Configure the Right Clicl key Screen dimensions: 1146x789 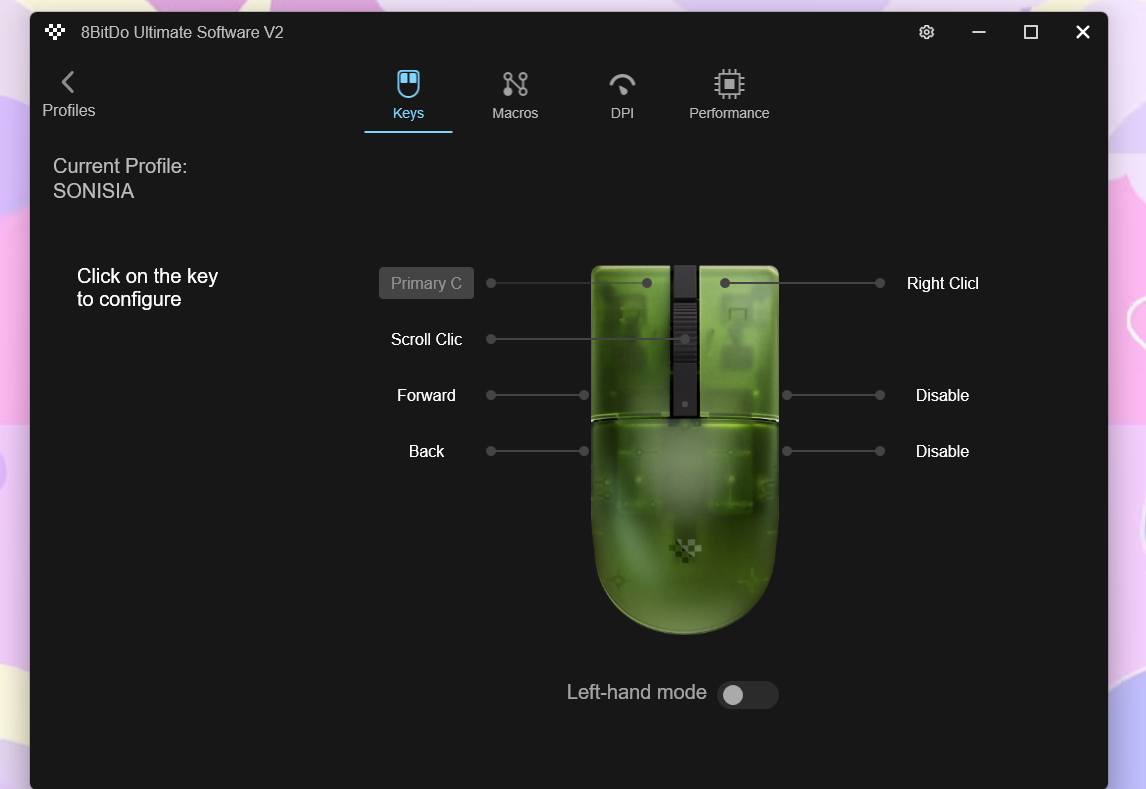[x=942, y=283]
